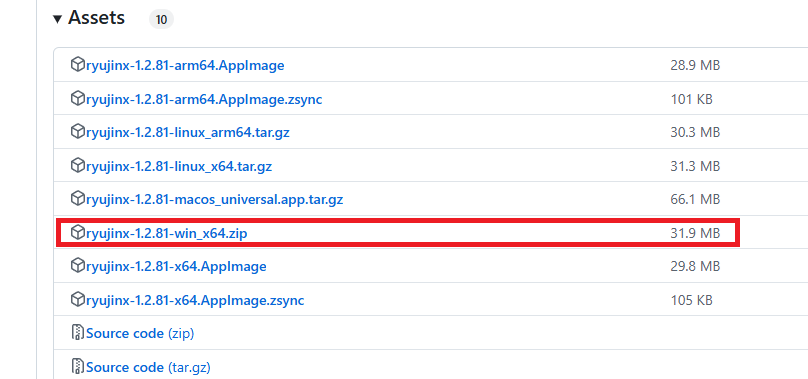Download ryujinx-1.2.81-x64.AppImage
The height and width of the screenshot is (379, 808).
pos(176,267)
